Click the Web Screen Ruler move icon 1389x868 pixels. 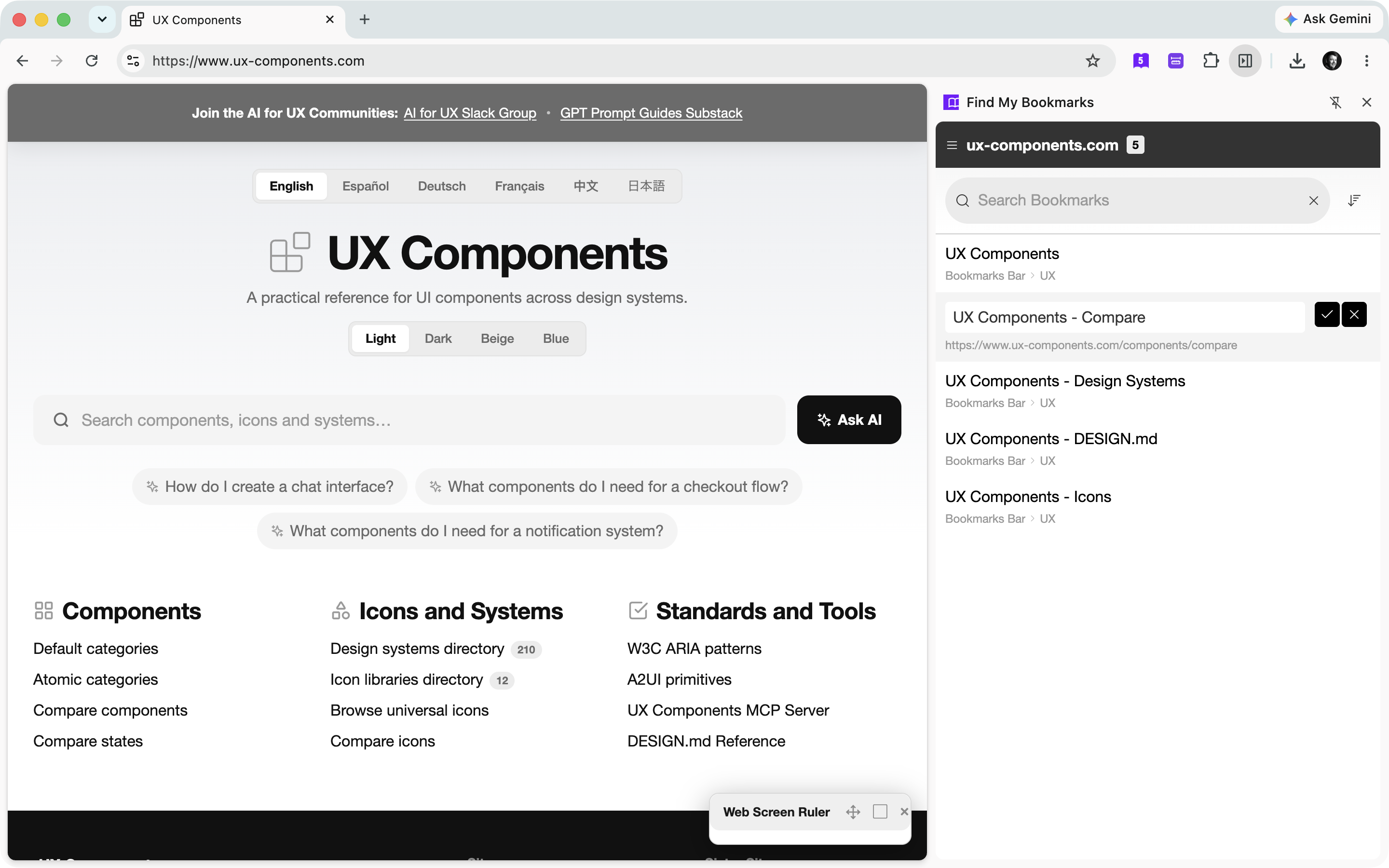click(x=853, y=812)
